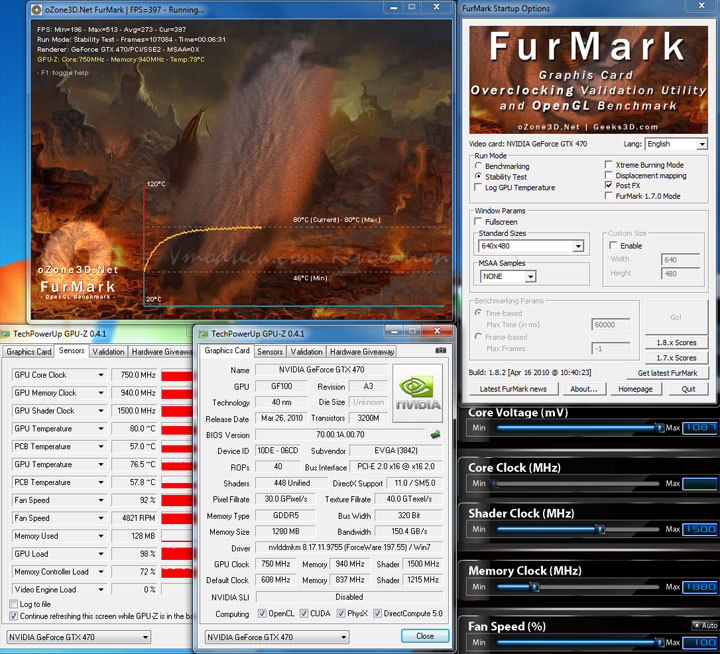Click the Shader Clock slider handle
The height and width of the screenshot is (654, 720).
[600, 529]
